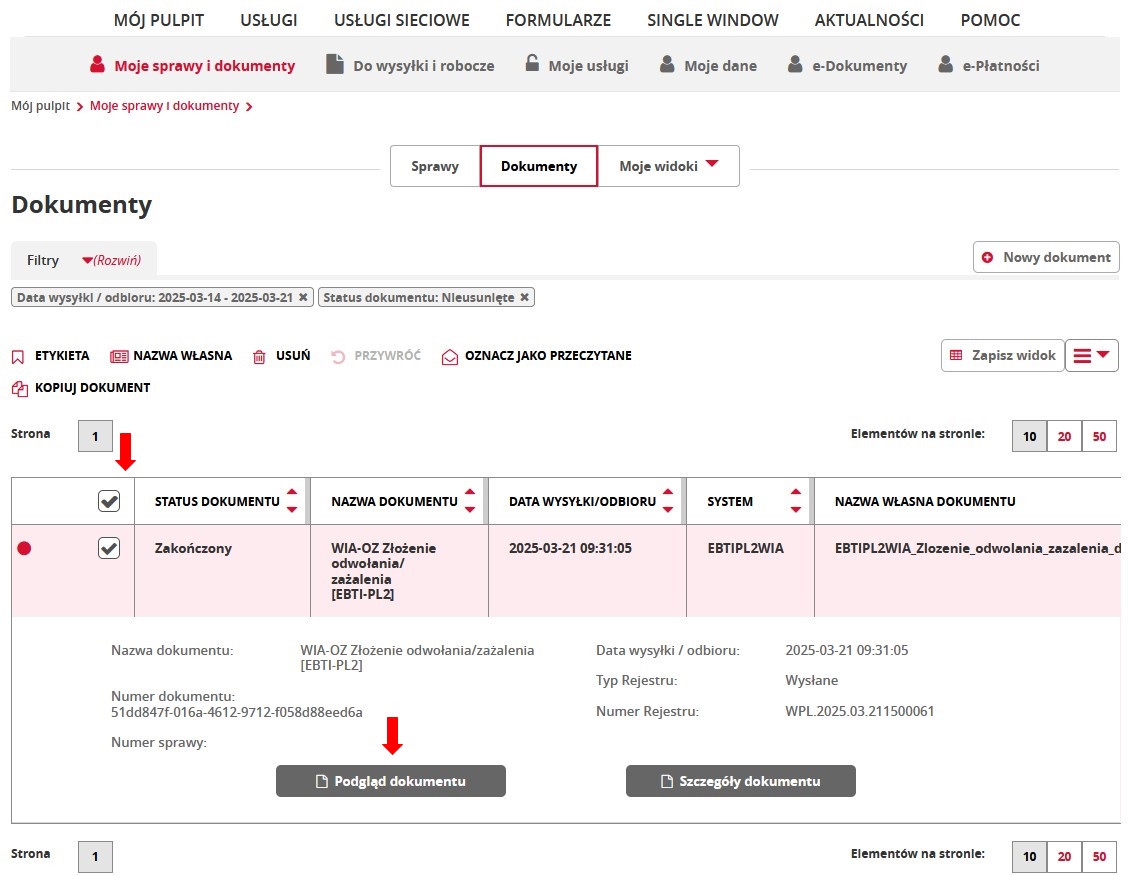Uncheck the checkbox on the Zakończony document row

(x=109, y=547)
